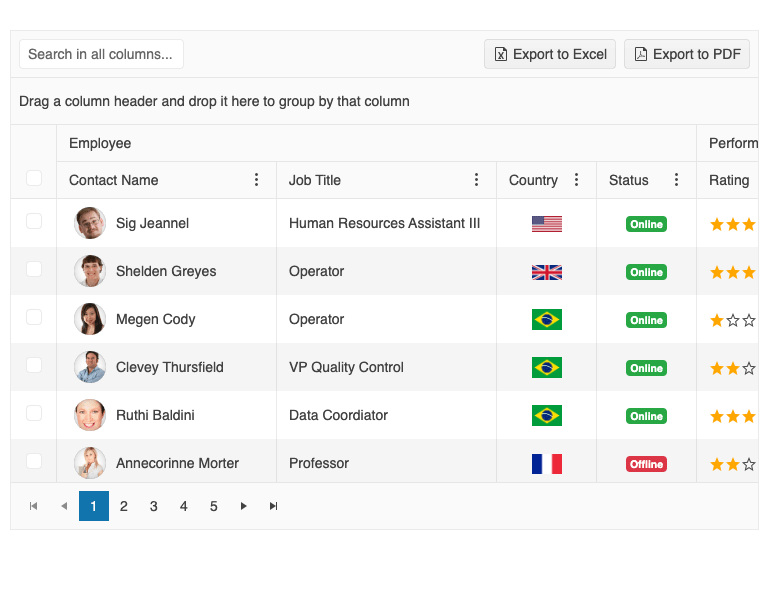Go to the previous page
Viewport: 770px width, 590px height.
pos(64,506)
